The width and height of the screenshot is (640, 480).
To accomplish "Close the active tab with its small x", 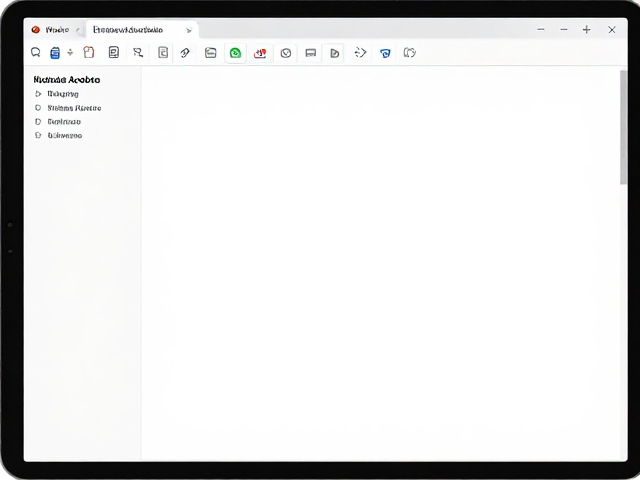I will point(189,30).
